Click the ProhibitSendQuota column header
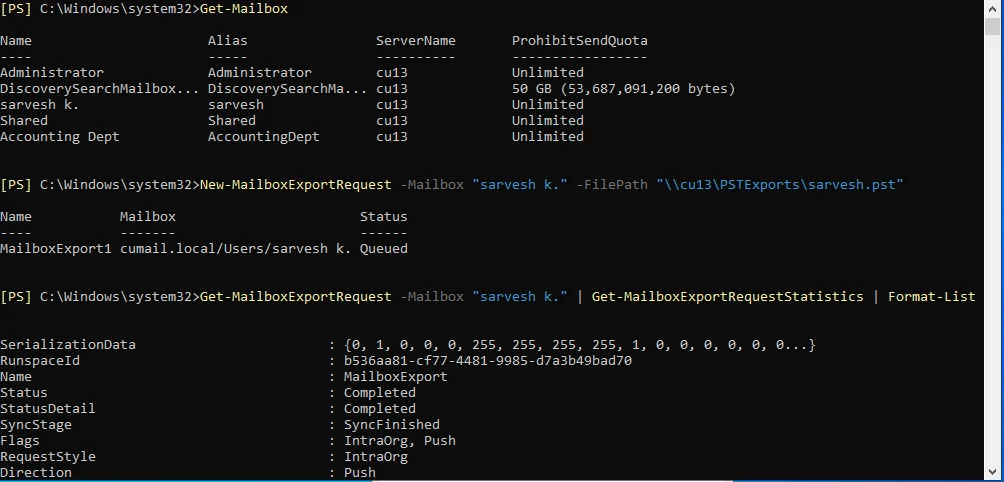 [579, 41]
